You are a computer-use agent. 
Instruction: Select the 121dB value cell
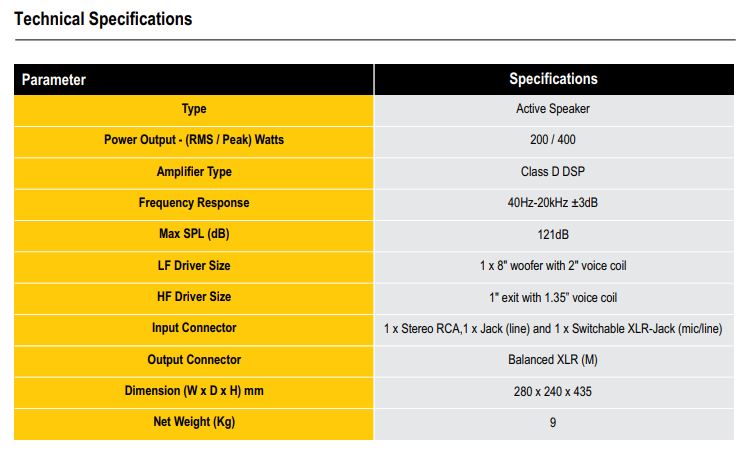point(553,234)
